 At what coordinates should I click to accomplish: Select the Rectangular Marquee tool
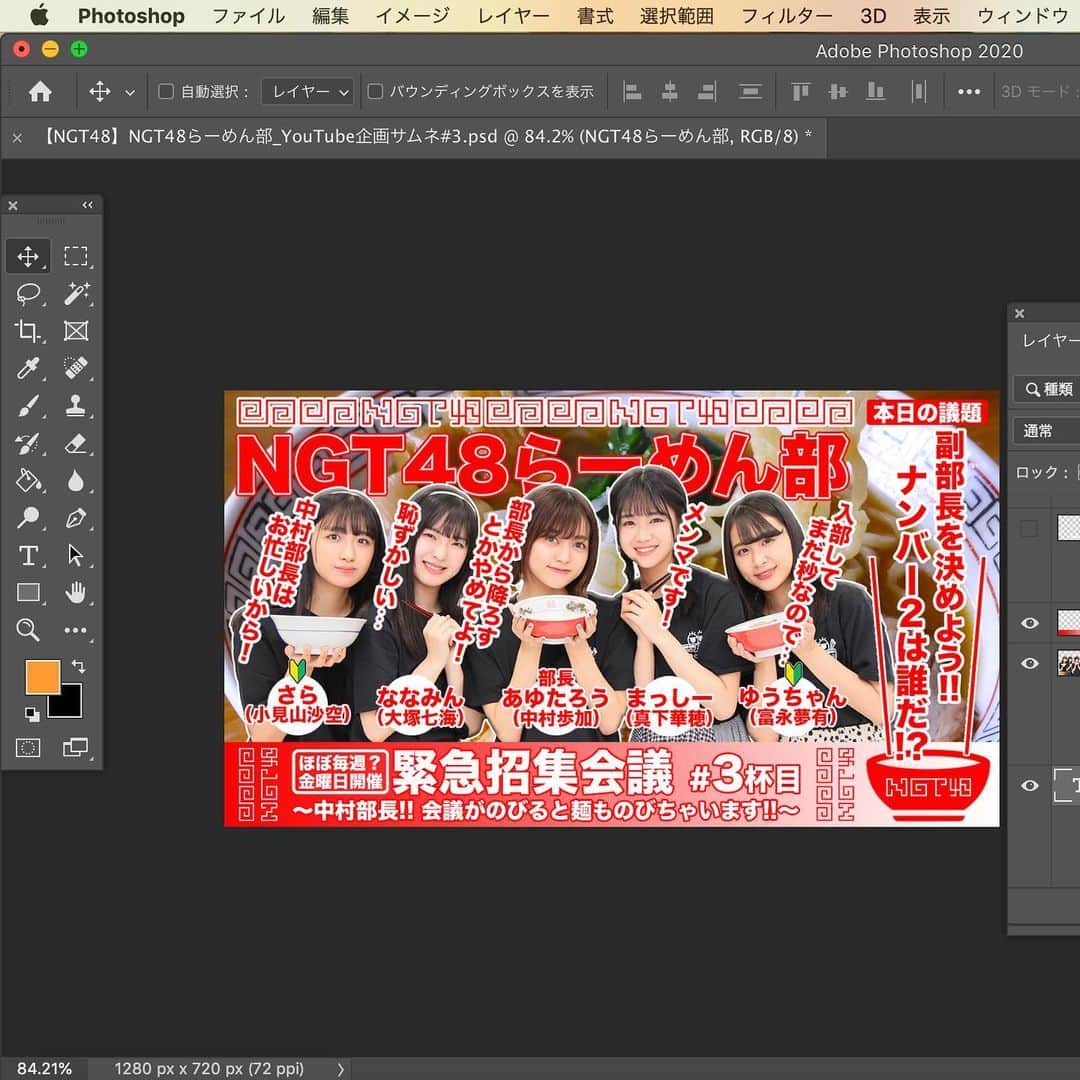[76, 256]
